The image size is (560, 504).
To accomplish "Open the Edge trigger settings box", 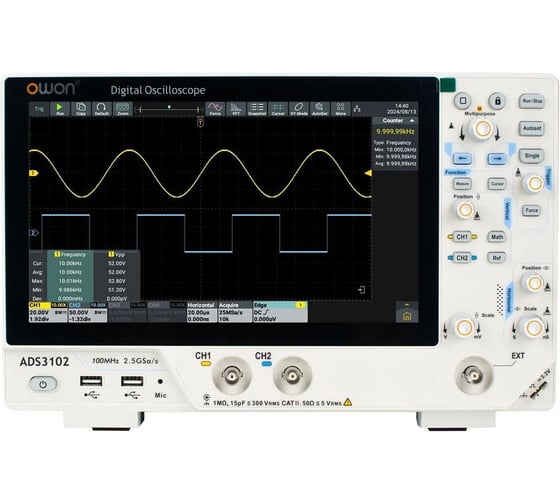I will [x=280, y=312].
